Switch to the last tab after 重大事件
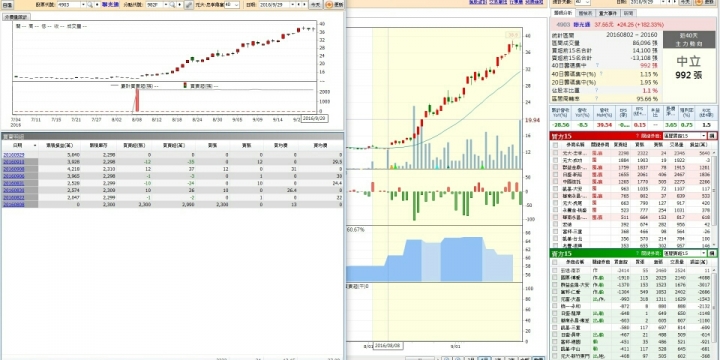This screenshot has width=720, height=360. tap(629, 13)
